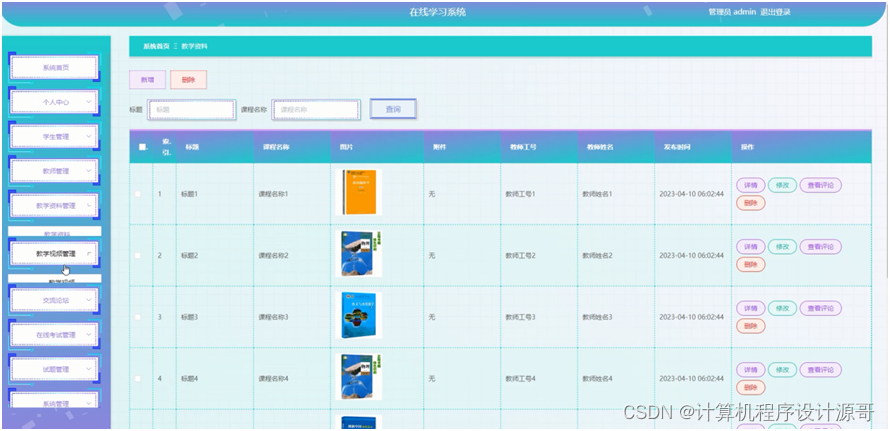Open the 教学资料 submenu item
This screenshot has height=431, width=890.
tap(54, 232)
